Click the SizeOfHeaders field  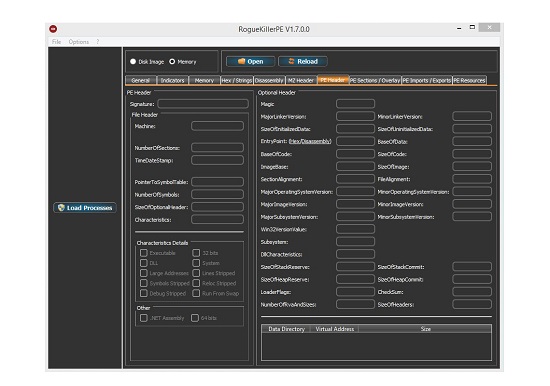(x=472, y=304)
